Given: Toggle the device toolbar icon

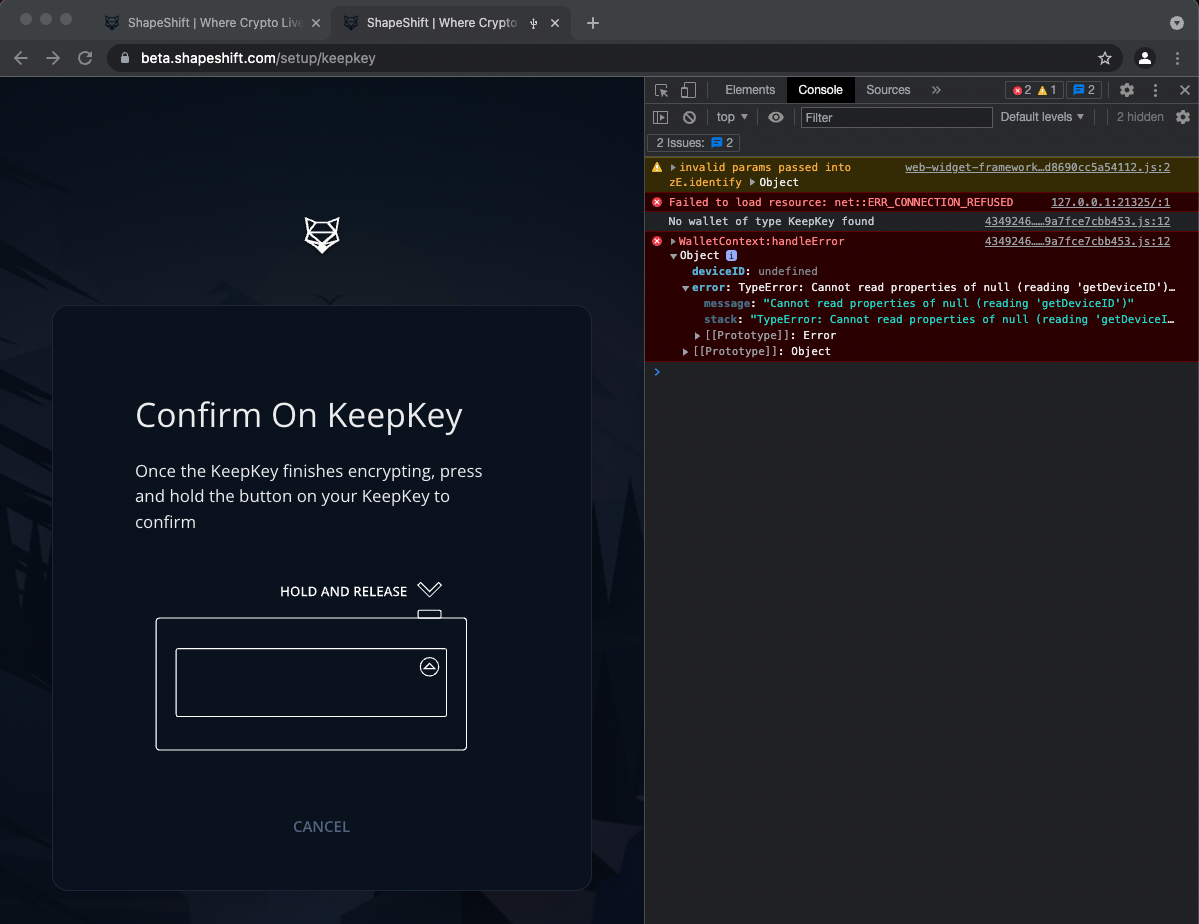Looking at the screenshot, I should point(688,90).
